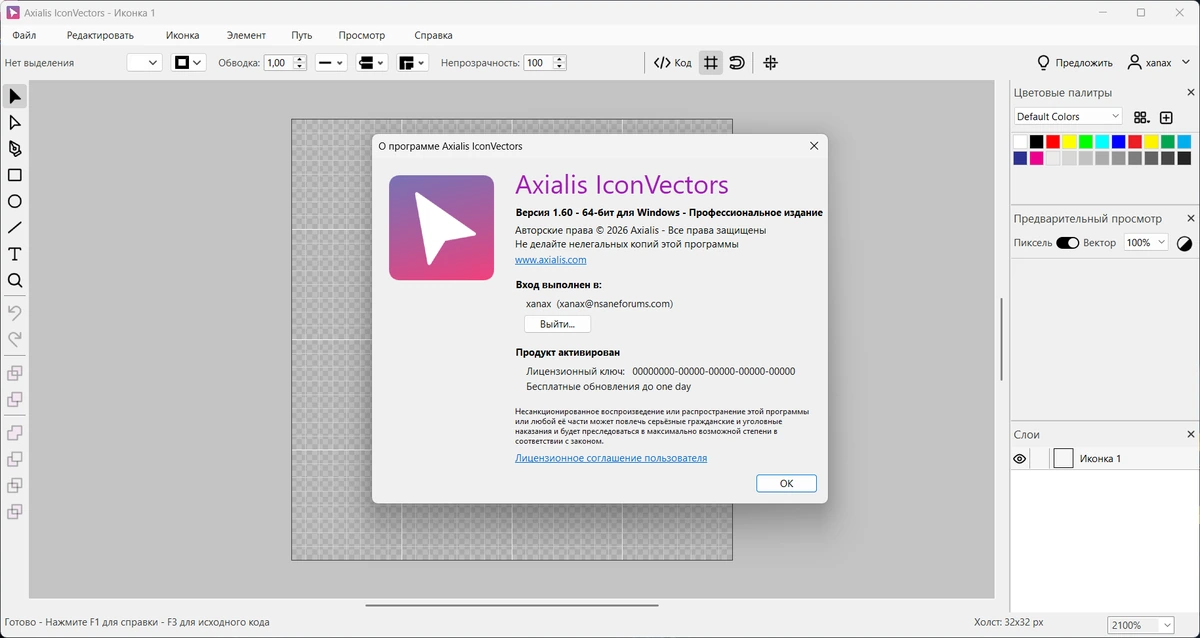Select the Pen drawing tool
This screenshot has height=638, width=1200.
click(x=15, y=149)
